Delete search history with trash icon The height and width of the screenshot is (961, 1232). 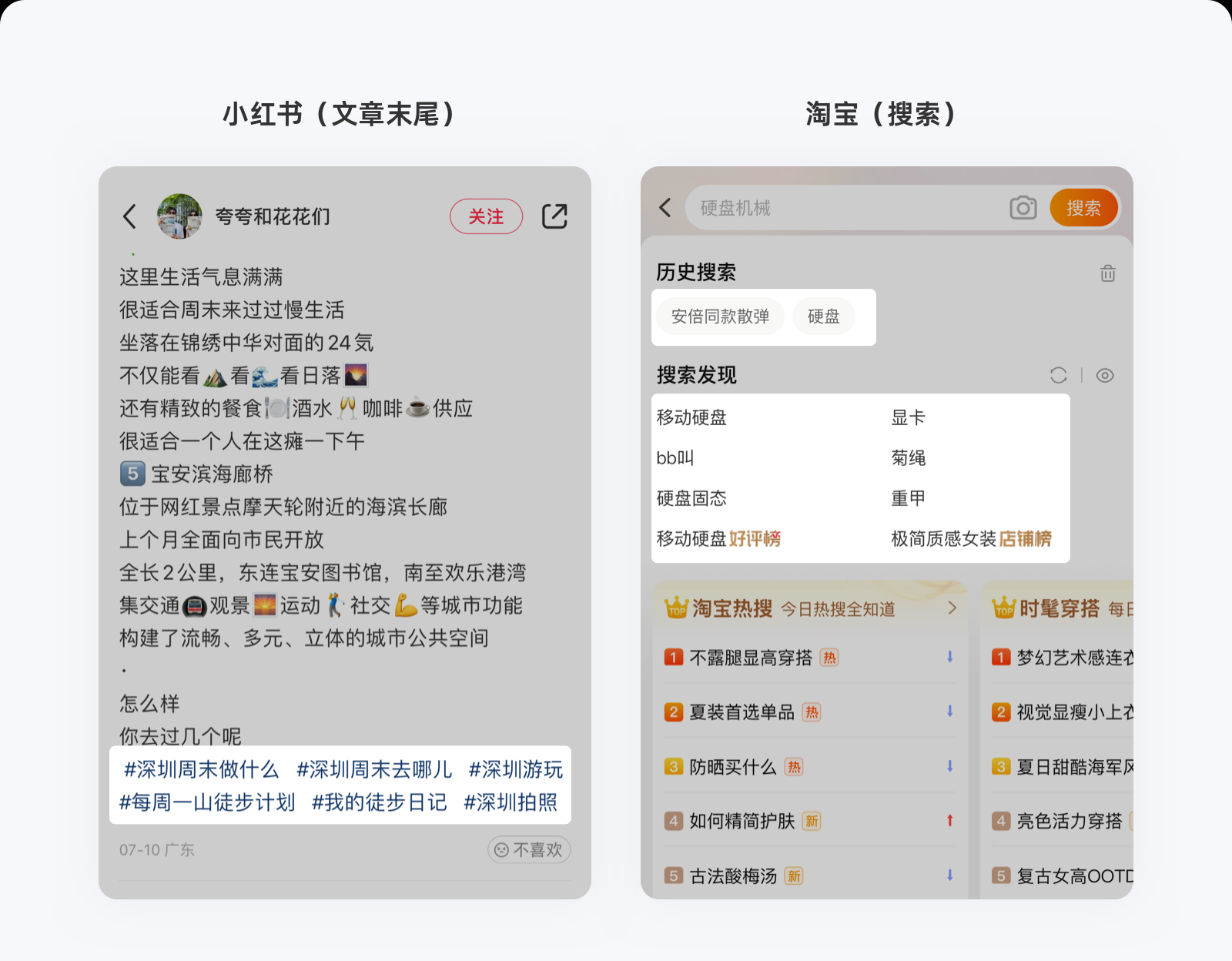tap(1107, 273)
